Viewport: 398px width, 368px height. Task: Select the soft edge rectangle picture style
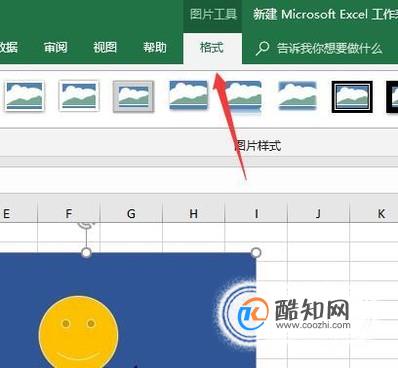(297, 96)
